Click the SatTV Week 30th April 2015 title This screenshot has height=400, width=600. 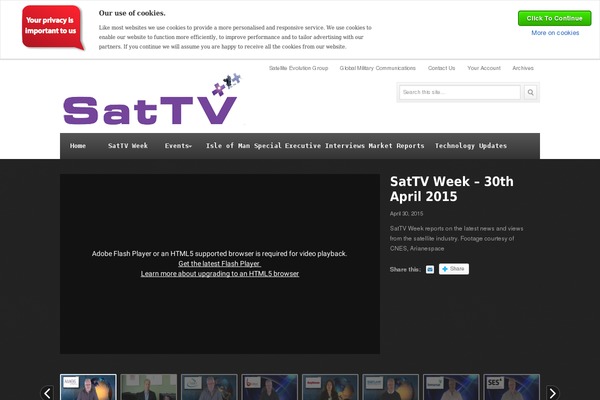452,189
